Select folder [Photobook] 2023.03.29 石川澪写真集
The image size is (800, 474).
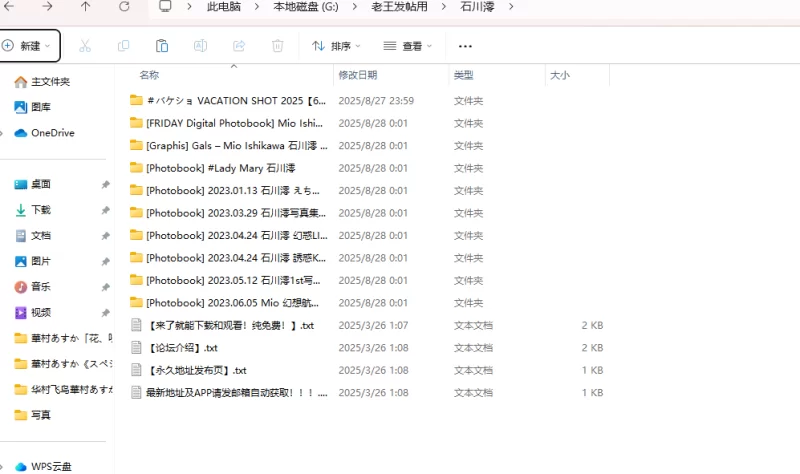(x=228, y=213)
